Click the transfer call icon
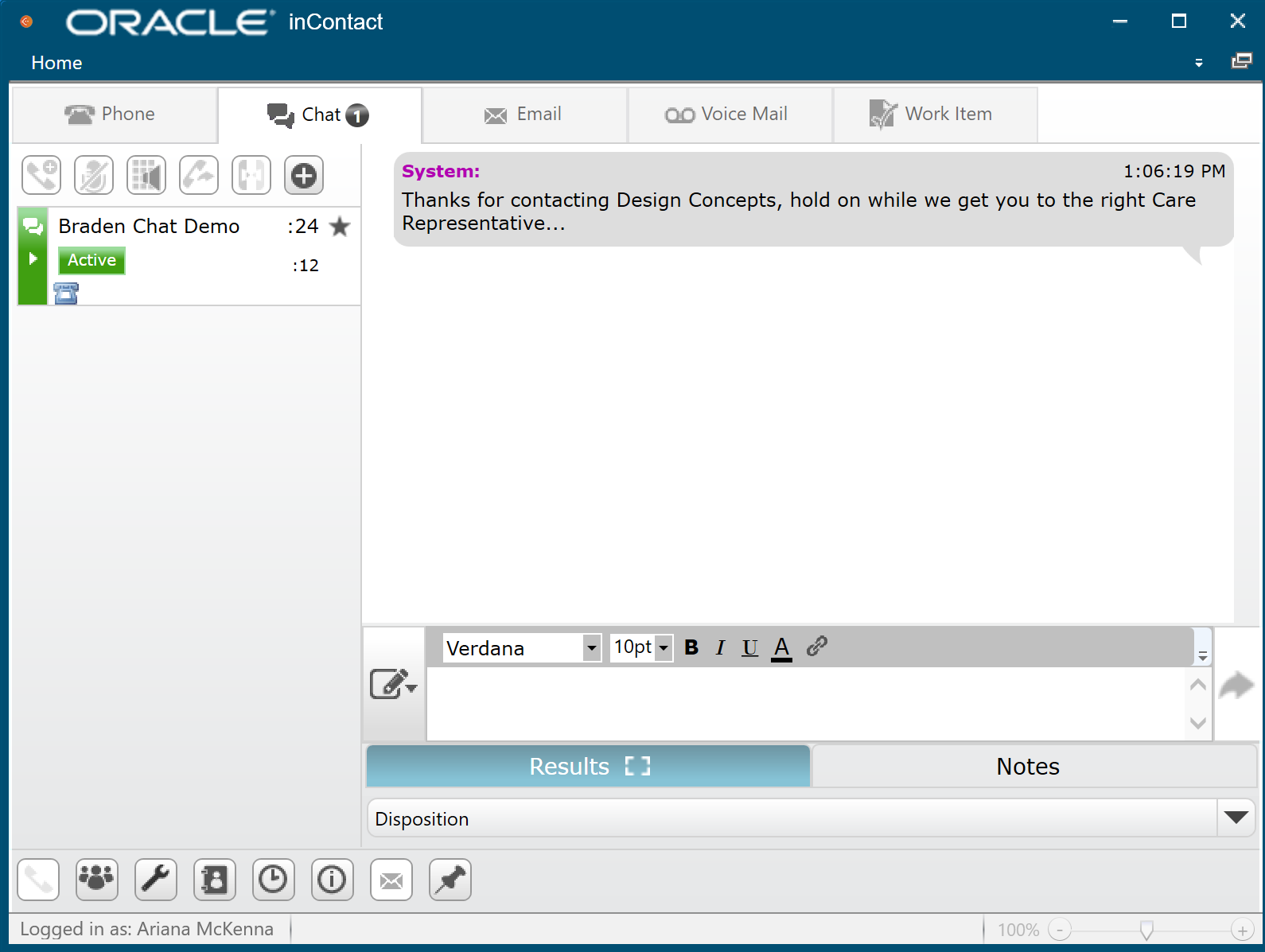Viewport: 1265px width, 952px height. pos(199,175)
